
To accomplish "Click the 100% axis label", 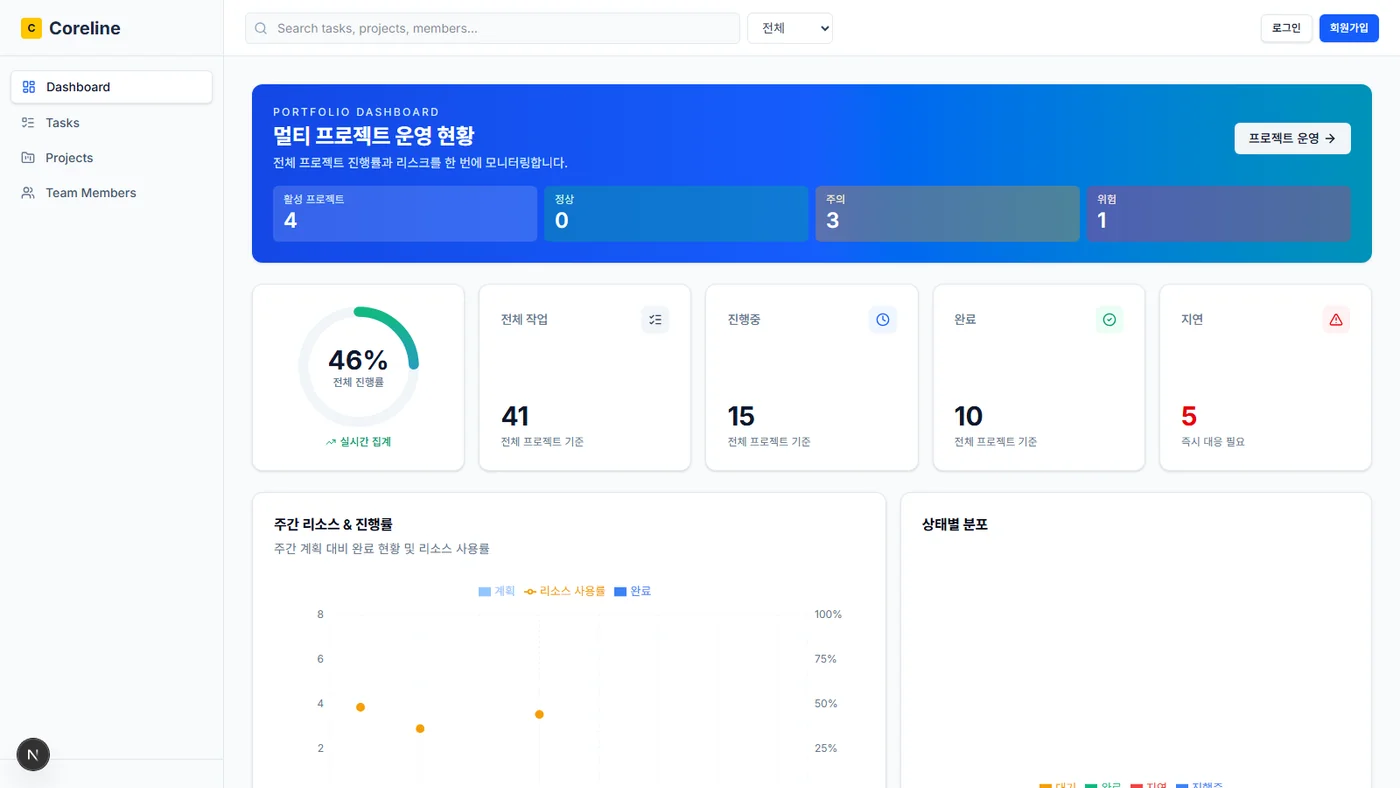I will (828, 614).
